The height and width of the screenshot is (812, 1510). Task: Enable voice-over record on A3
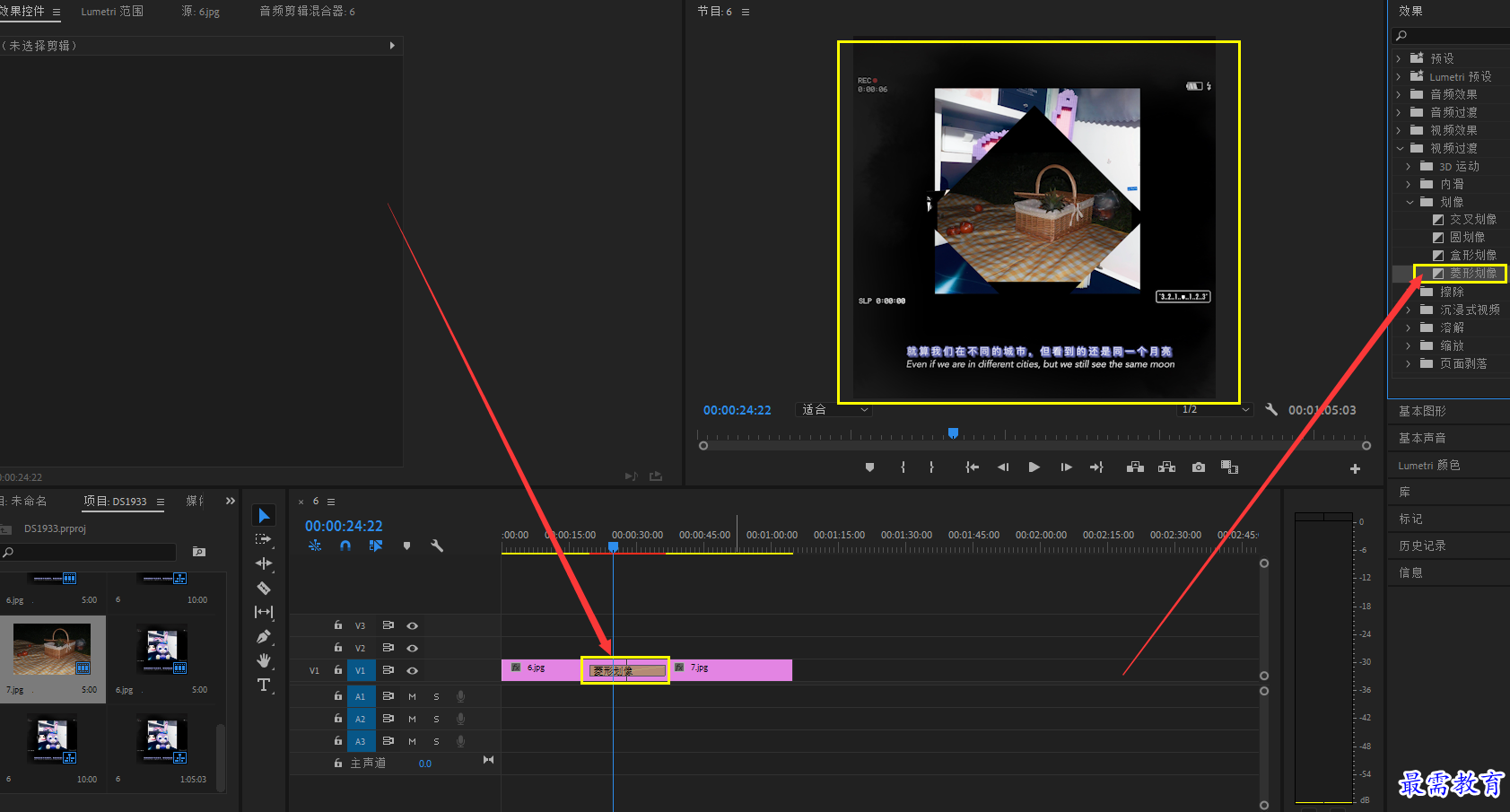[x=460, y=741]
